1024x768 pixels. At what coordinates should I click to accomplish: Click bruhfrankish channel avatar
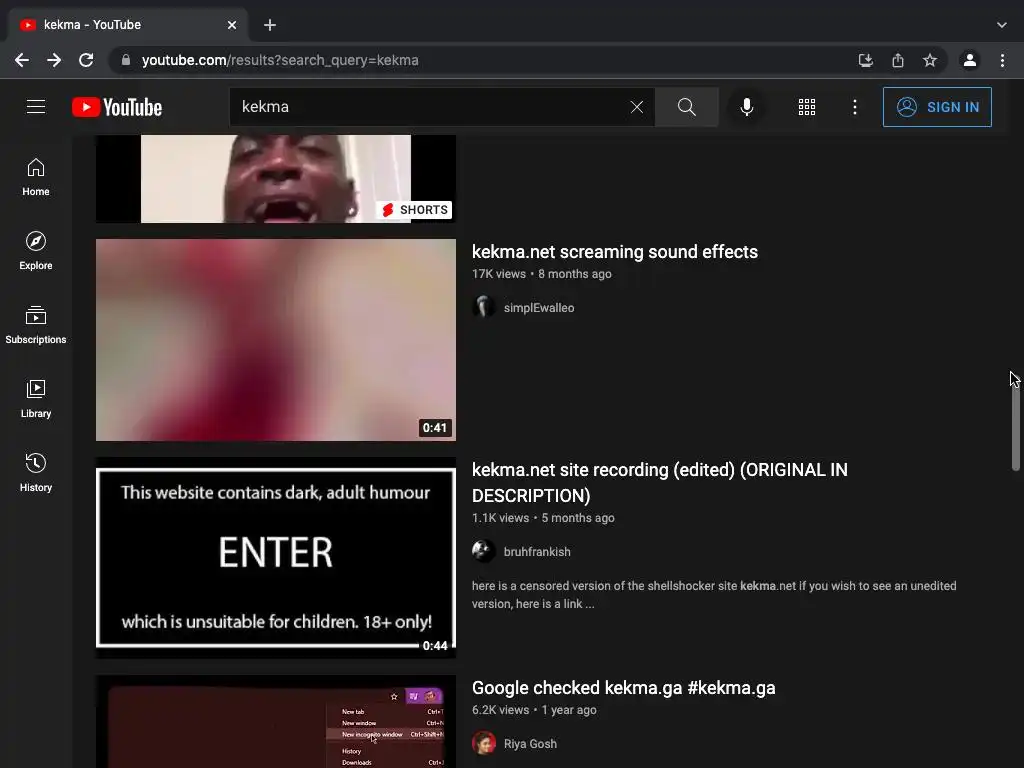tap(483, 551)
